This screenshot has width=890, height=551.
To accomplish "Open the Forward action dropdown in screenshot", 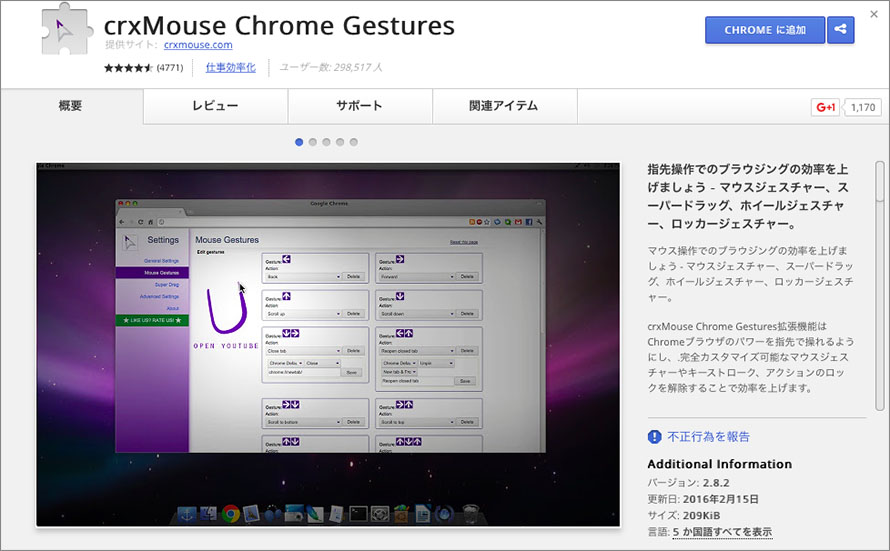I will pyautogui.click(x=417, y=277).
